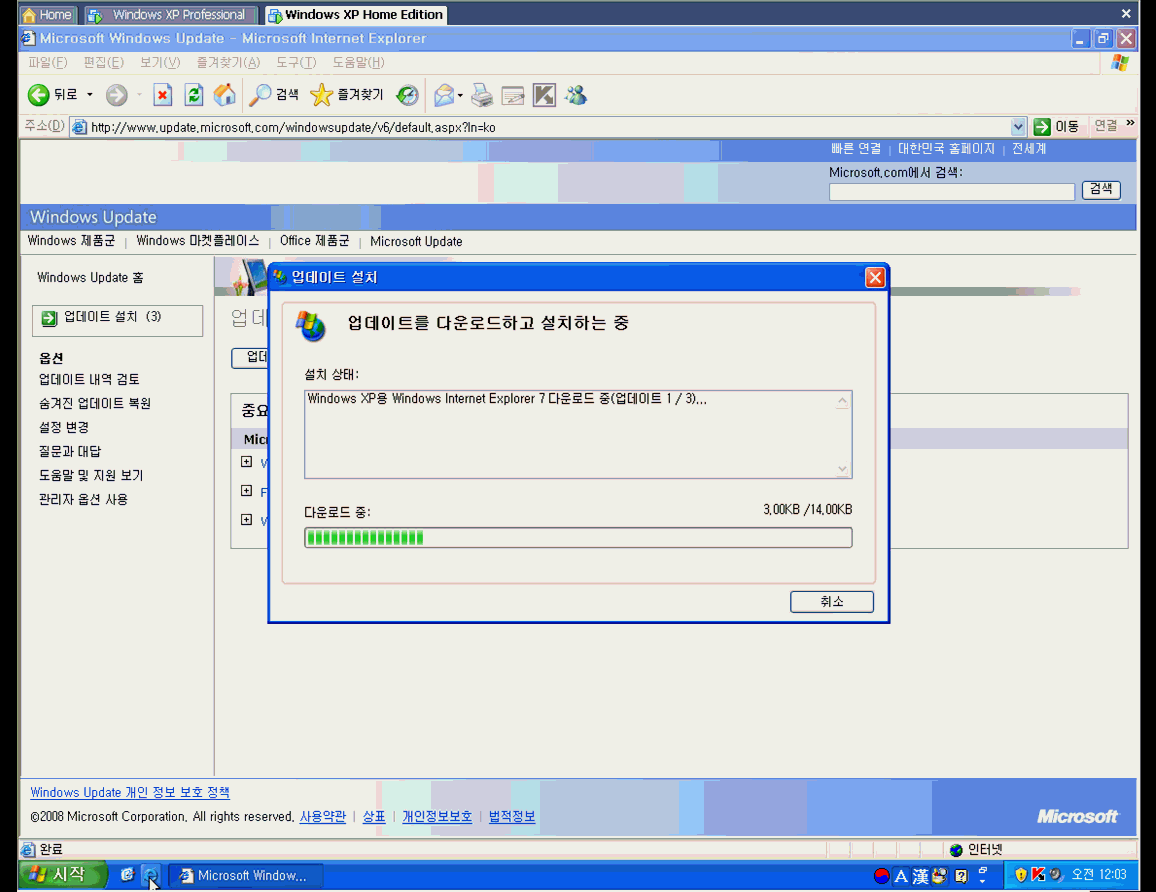Open 관리자 옵션 사용 option
This screenshot has width=1156, height=892.
[x=83, y=499]
